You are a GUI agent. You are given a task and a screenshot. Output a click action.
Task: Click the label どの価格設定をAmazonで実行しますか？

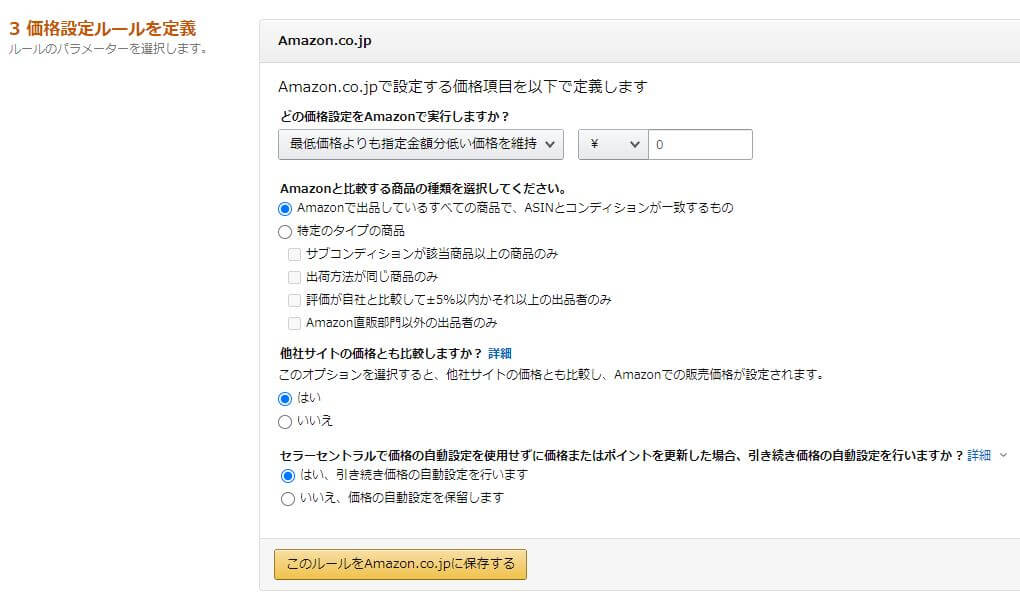pos(394,116)
